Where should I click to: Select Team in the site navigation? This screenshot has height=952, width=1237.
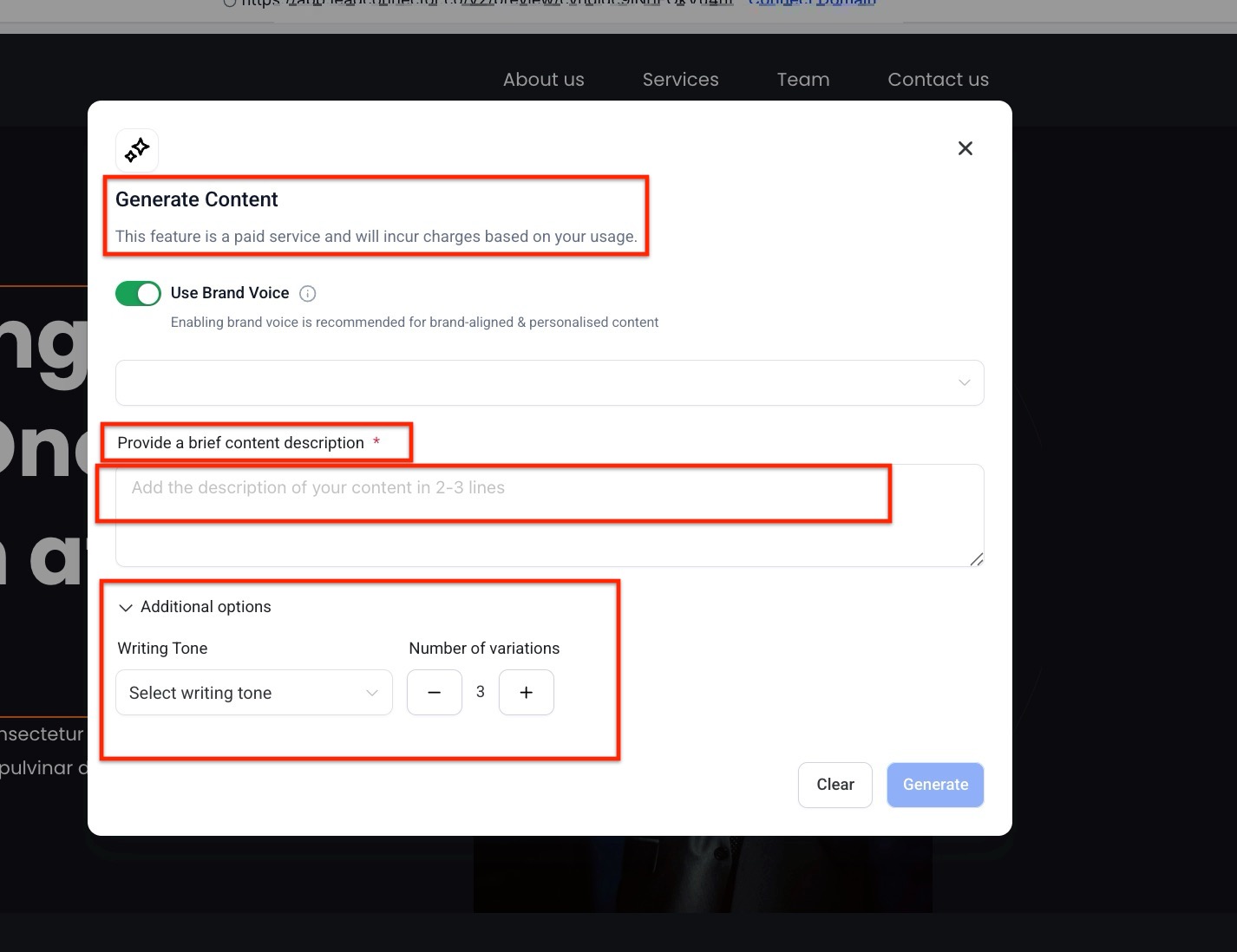(802, 80)
